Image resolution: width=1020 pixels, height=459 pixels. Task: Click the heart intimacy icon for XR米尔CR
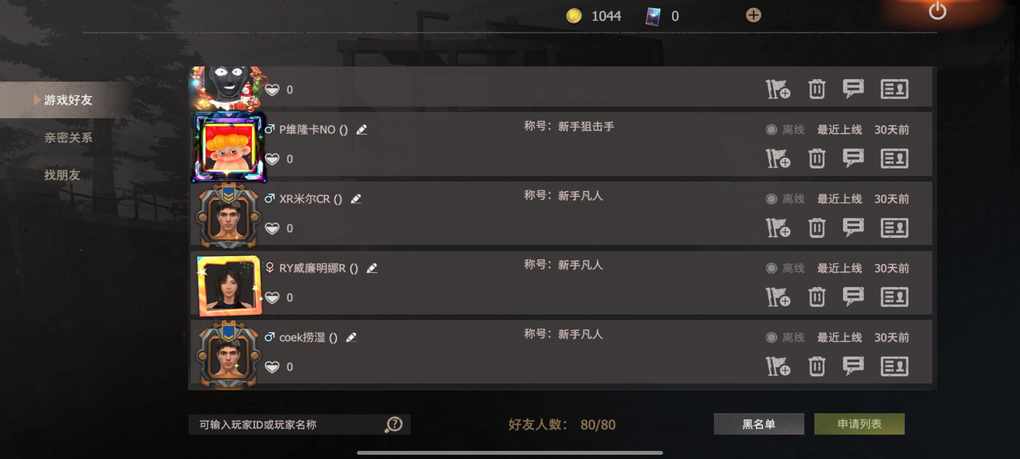tap(272, 228)
